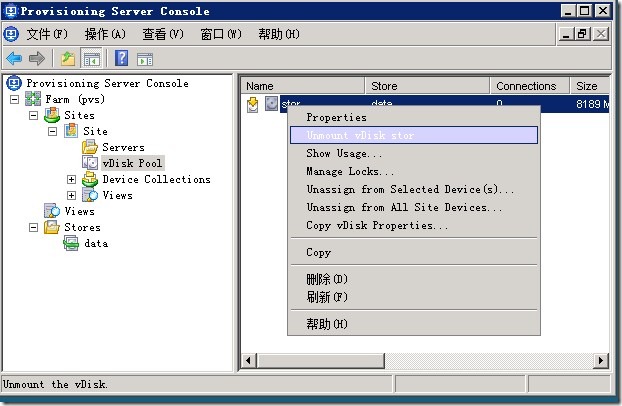622x406 pixels.
Task: Collapse the Site tree node
Action: coord(52,131)
